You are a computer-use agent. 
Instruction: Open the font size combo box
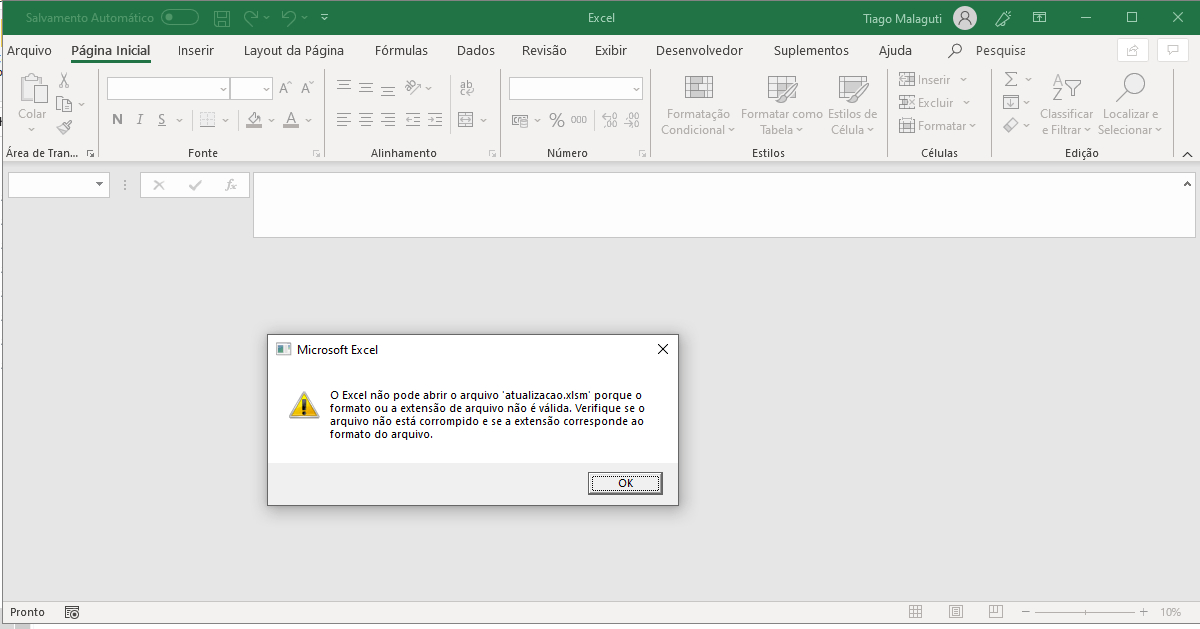[252, 89]
